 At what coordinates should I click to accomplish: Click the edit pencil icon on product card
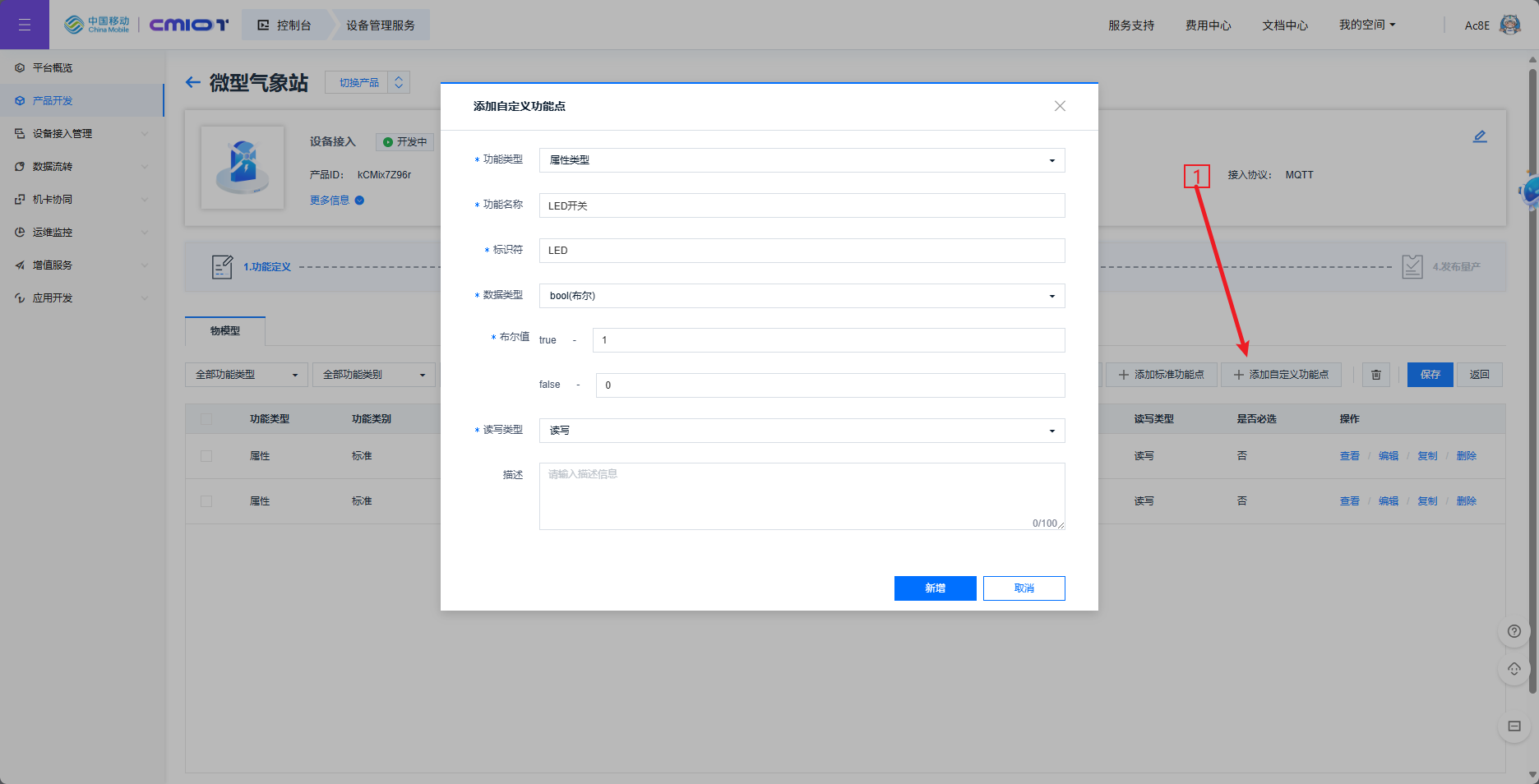pos(1480,136)
